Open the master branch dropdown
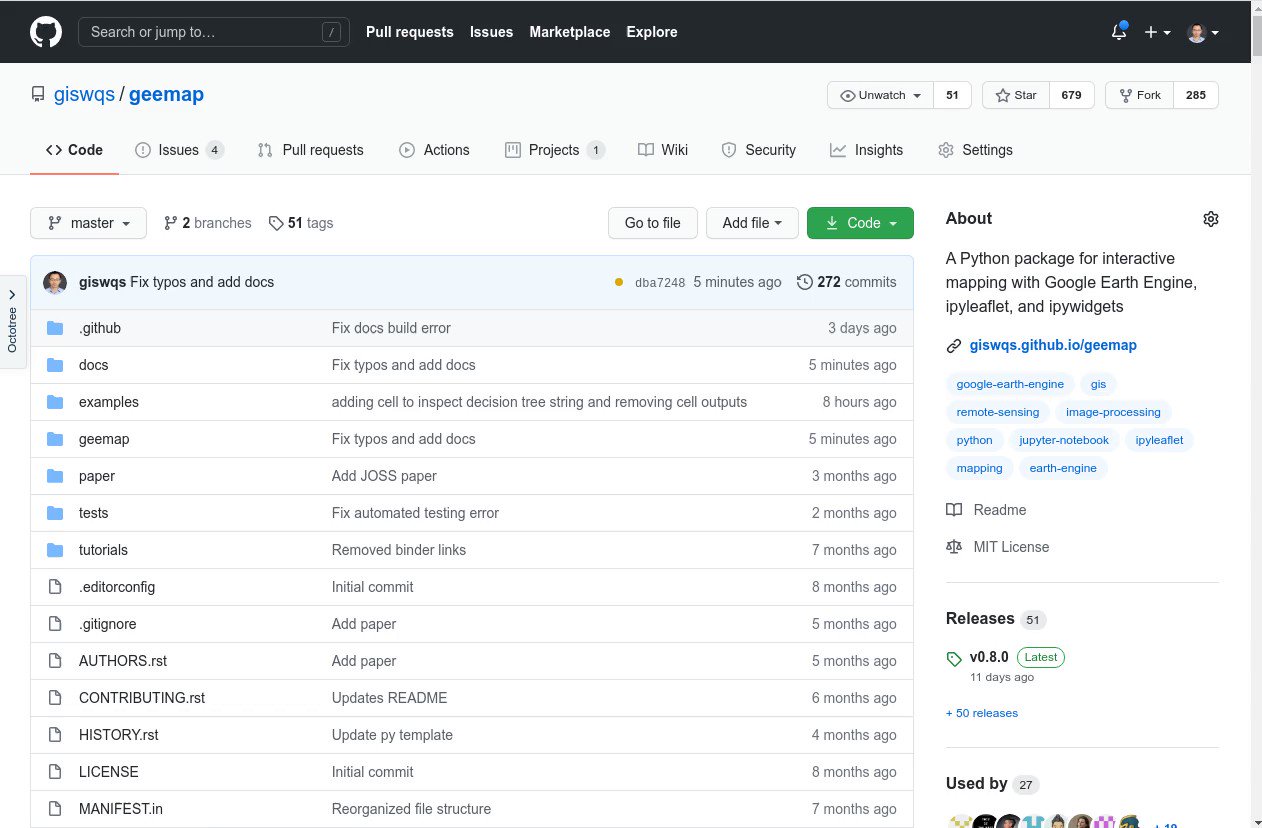The height and width of the screenshot is (828, 1262). [88, 223]
